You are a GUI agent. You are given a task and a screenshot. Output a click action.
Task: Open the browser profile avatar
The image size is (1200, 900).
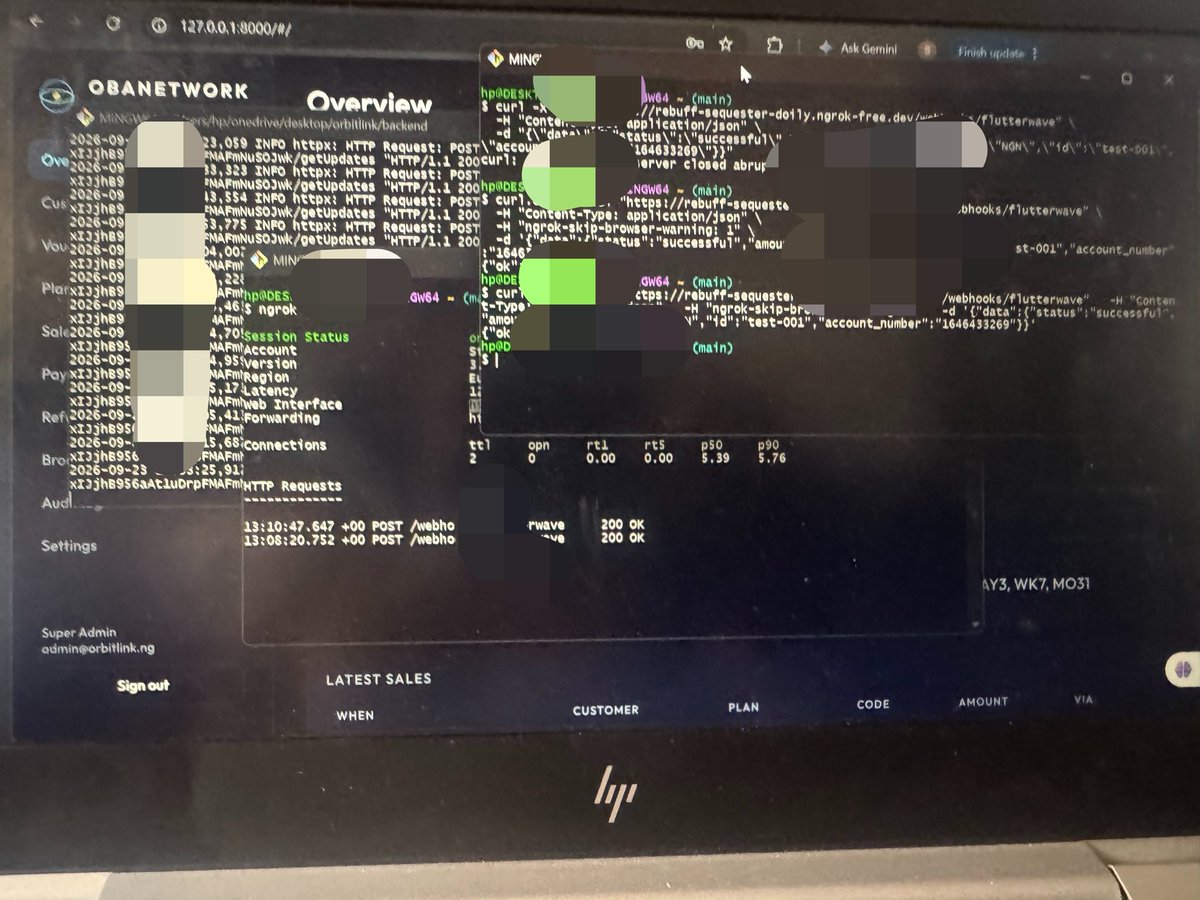(x=927, y=50)
